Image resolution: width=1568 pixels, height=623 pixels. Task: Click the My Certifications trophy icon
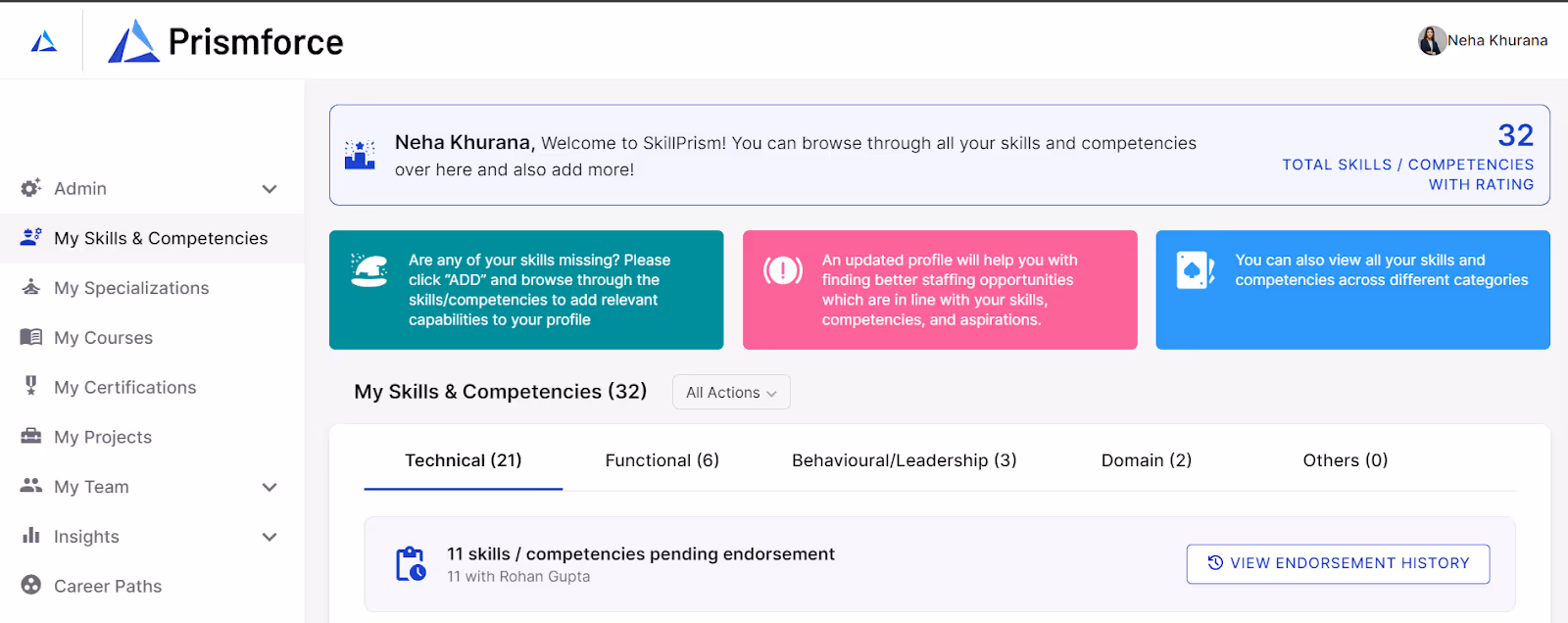[x=31, y=385]
